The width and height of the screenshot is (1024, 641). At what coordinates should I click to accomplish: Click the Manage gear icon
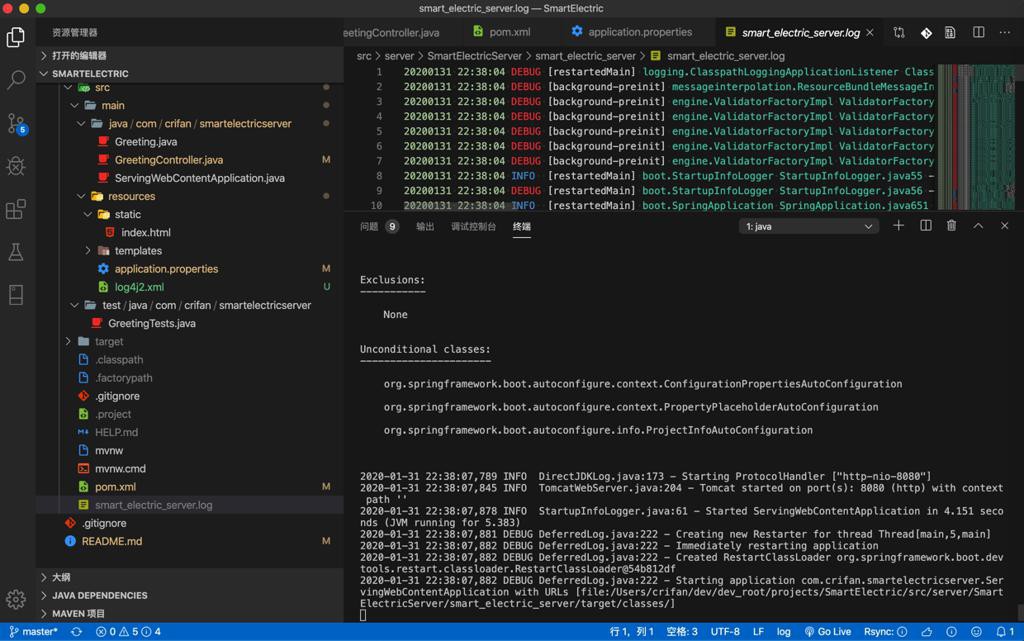pyautogui.click(x=16, y=599)
